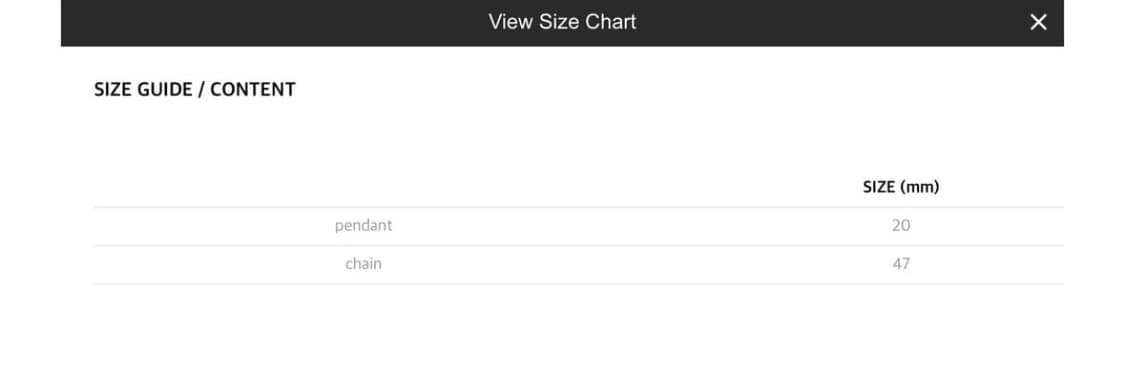Click the (mm) unit in the header
Image resolution: width=1125 pixels, height=367 pixels.
[x=919, y=187]
